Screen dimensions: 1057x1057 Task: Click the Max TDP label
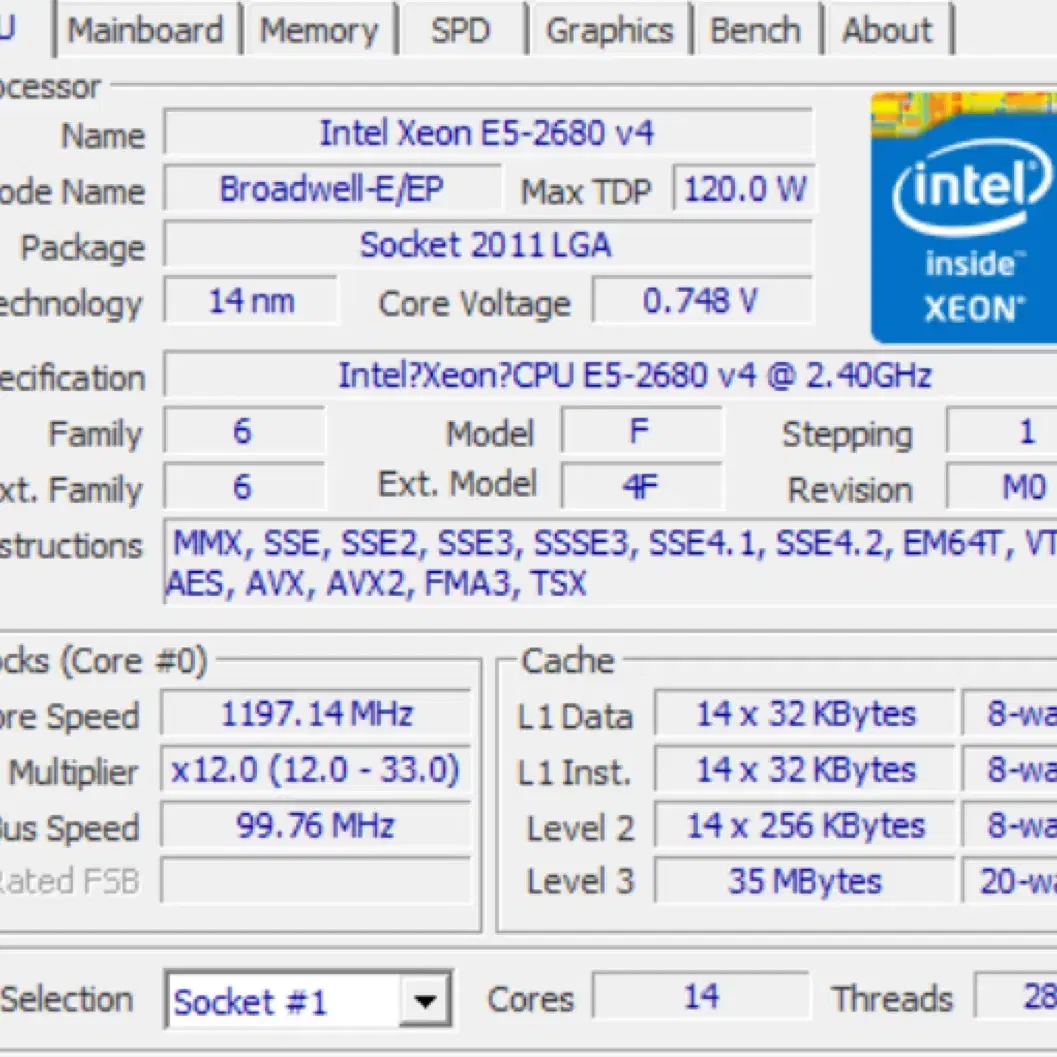(x=586, y=191)
